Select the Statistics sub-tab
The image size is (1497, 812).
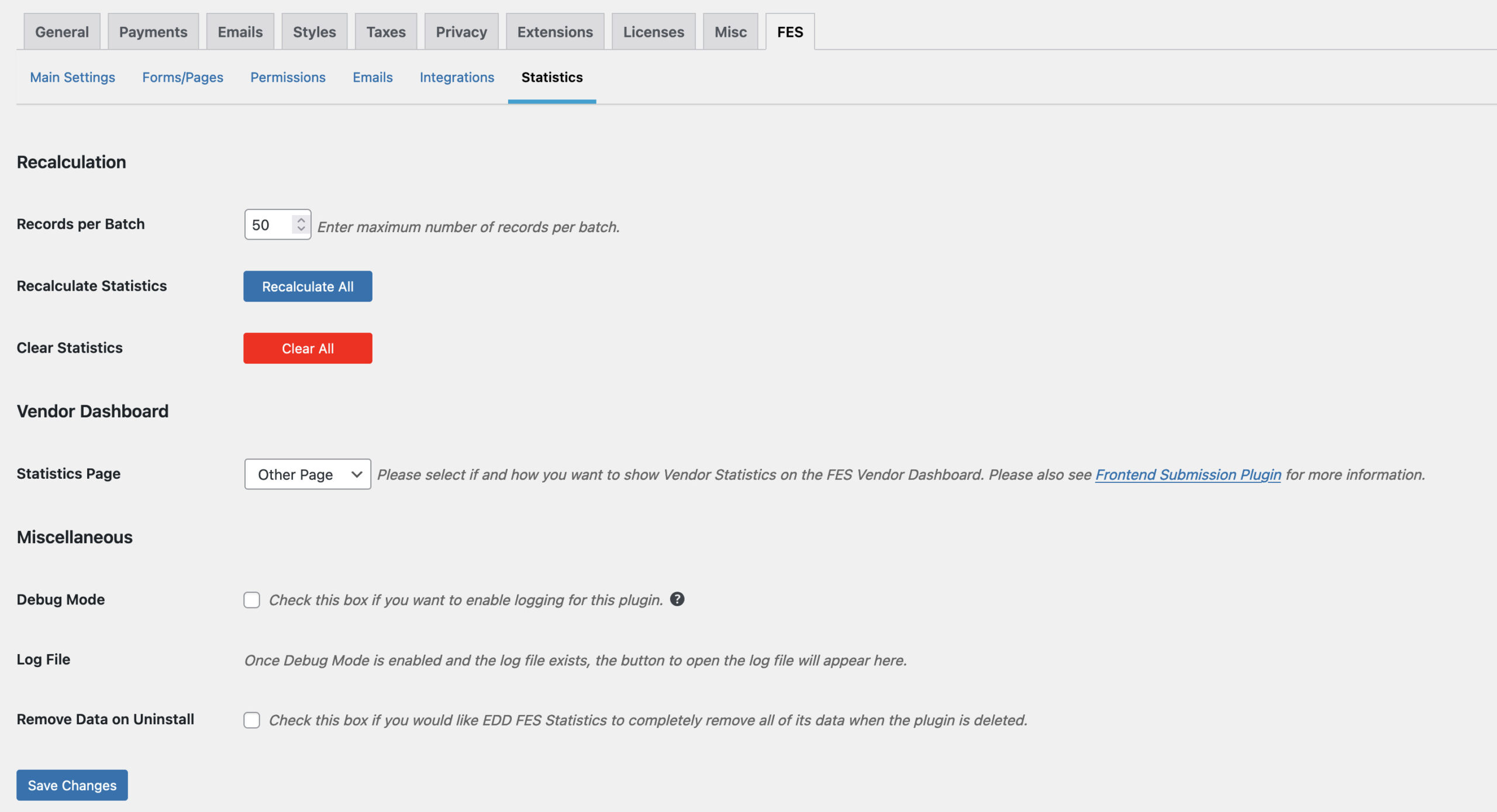tap(552, 77)
